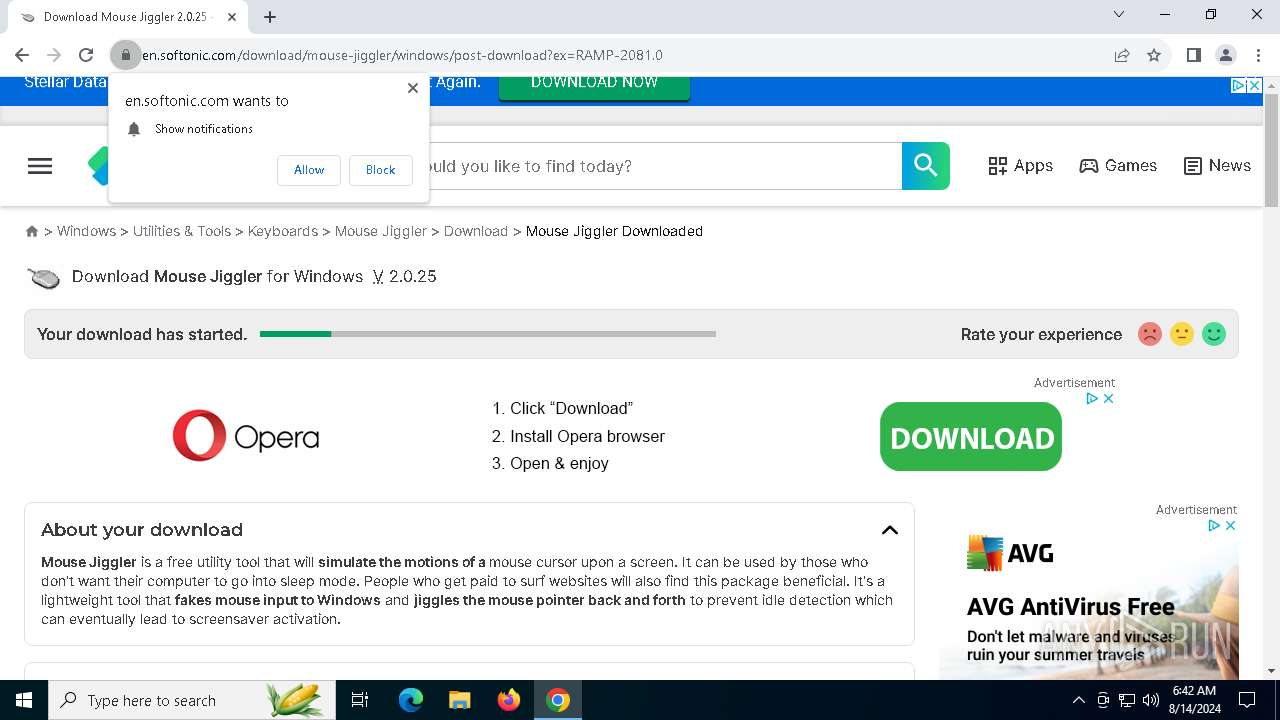The width and height of the screenshot is (1280, 720).
Task: Rate experience with yellow neutral face
Action: point(1182,334)
